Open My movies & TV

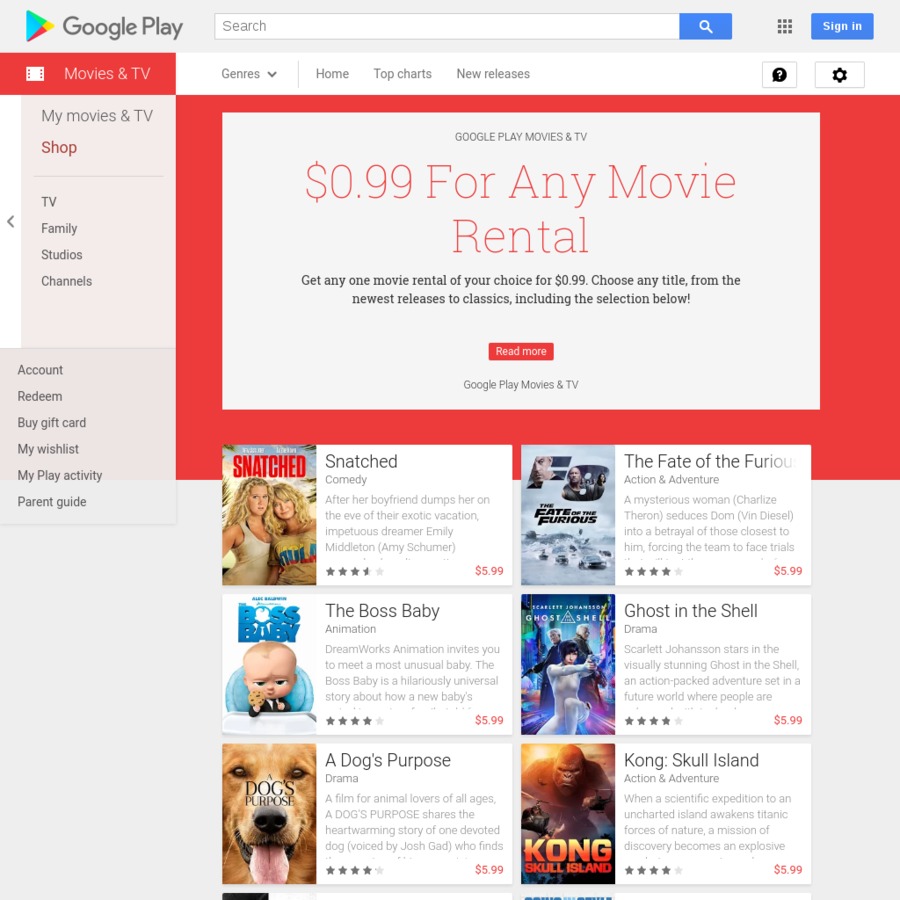click(x=97, y=116)
